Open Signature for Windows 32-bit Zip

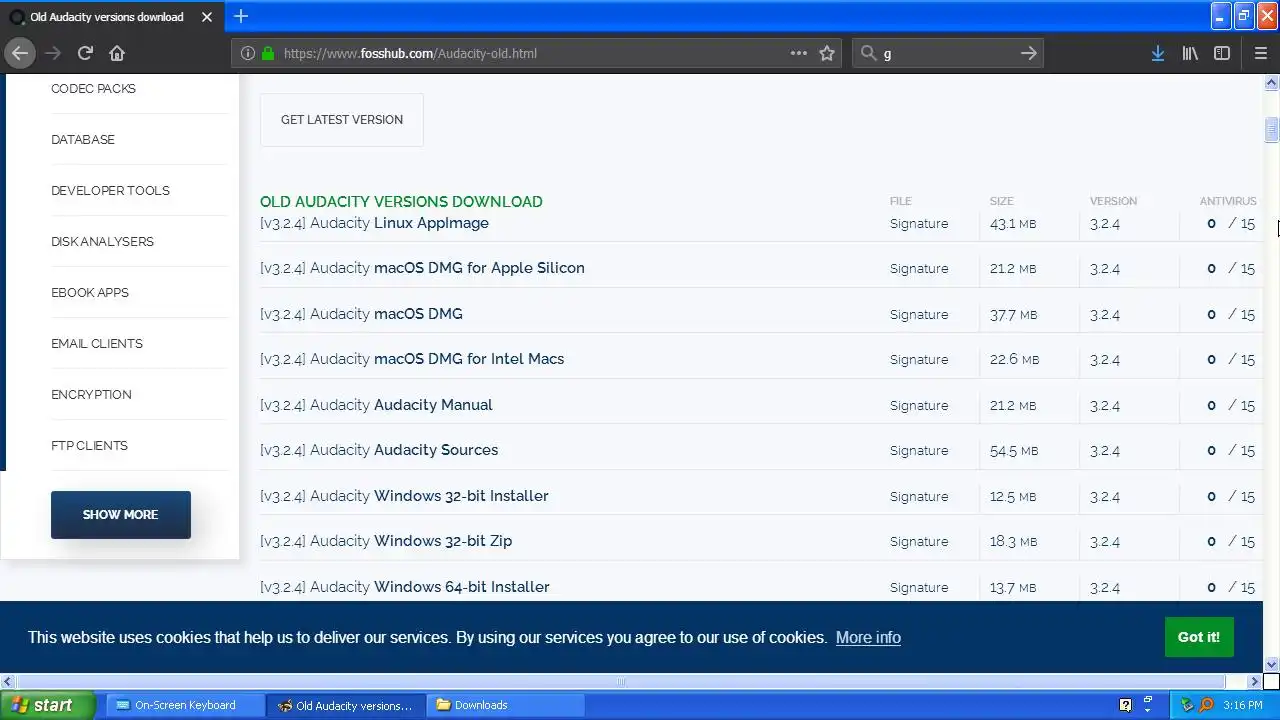919,542
